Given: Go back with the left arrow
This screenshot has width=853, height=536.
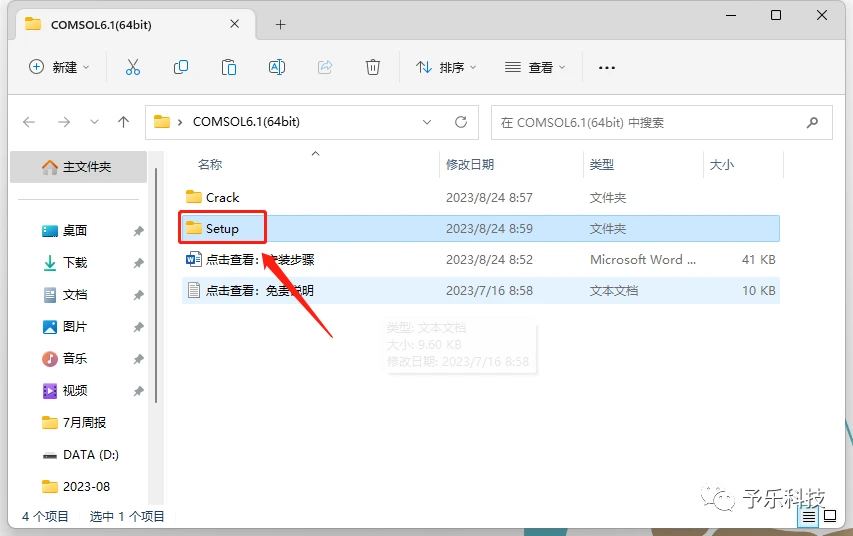Looking at the screenshot, I should (x=29, y=122).
